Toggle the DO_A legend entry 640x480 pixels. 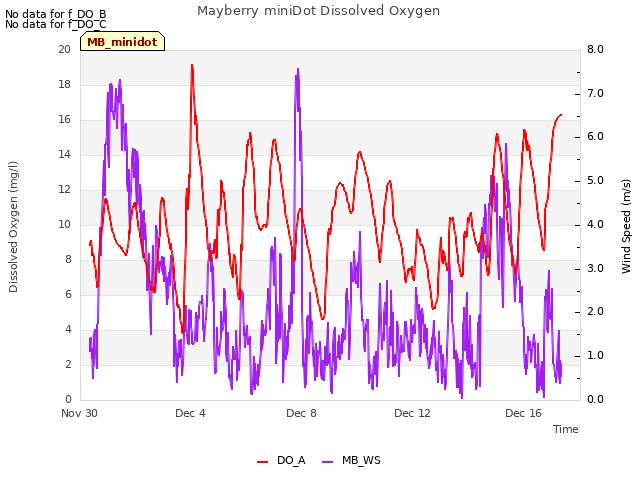click(x=281, y=460)
